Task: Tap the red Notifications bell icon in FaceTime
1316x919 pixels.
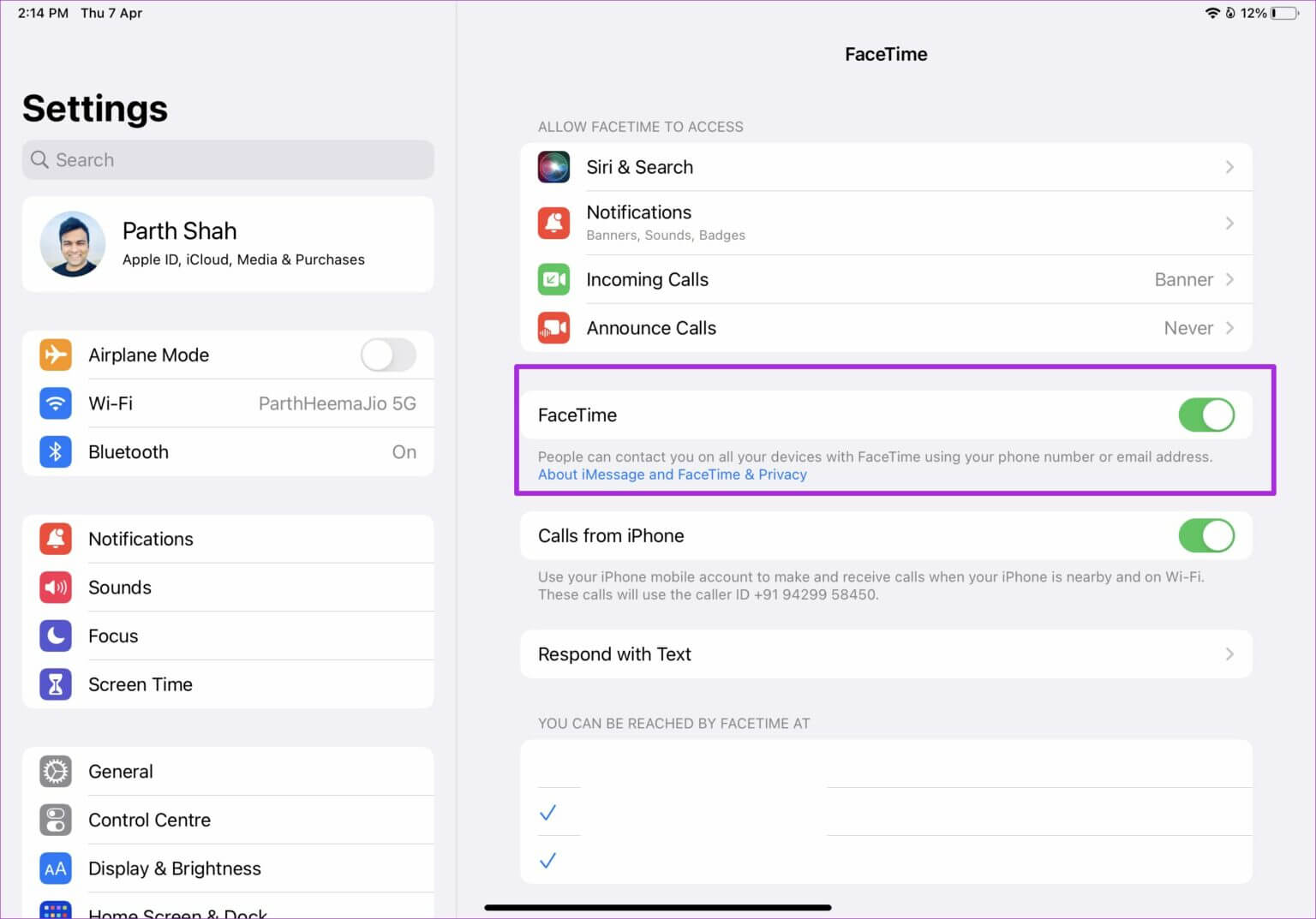Action: coord(553,223)
